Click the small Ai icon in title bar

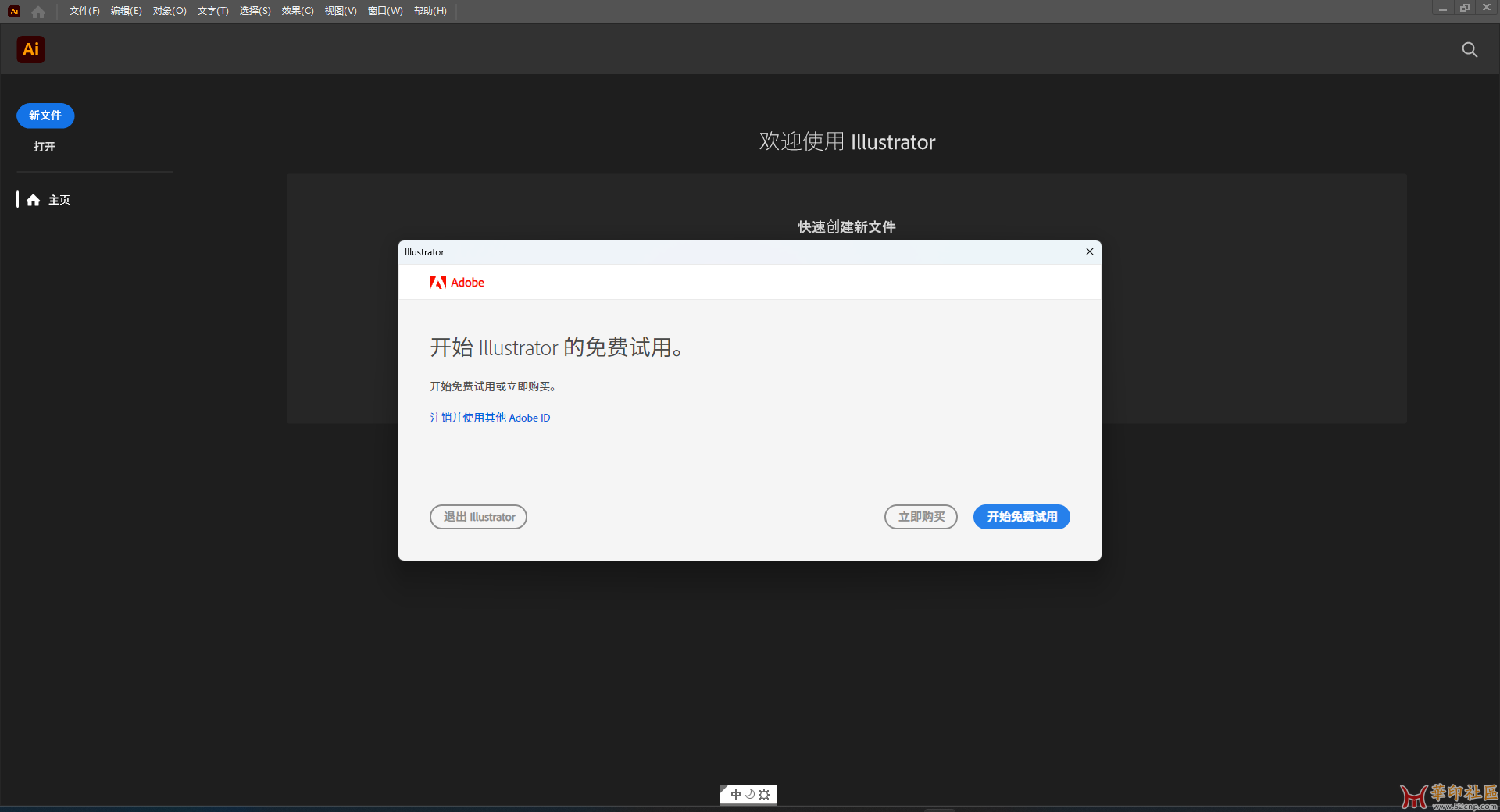(x=14, y=11)
